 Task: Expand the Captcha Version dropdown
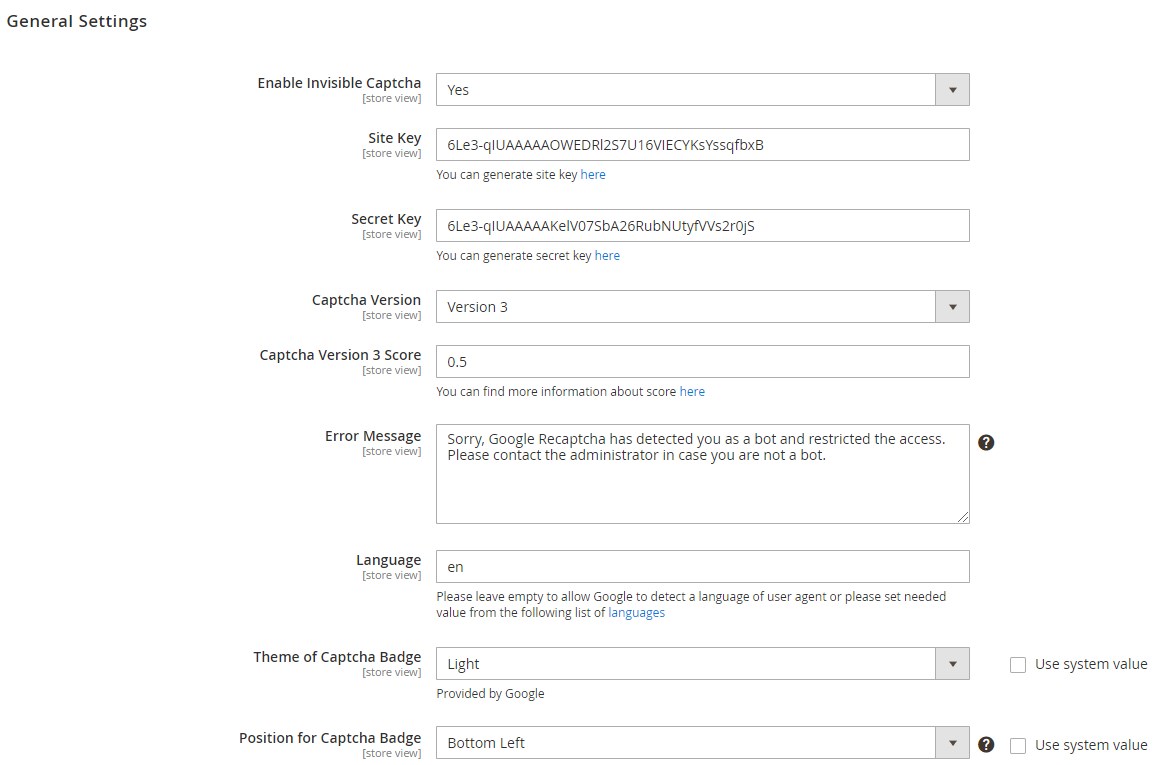[702, 307]
